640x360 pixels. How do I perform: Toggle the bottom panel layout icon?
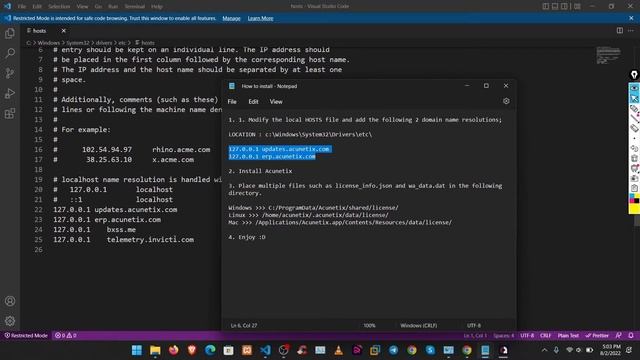coord(555,6)
